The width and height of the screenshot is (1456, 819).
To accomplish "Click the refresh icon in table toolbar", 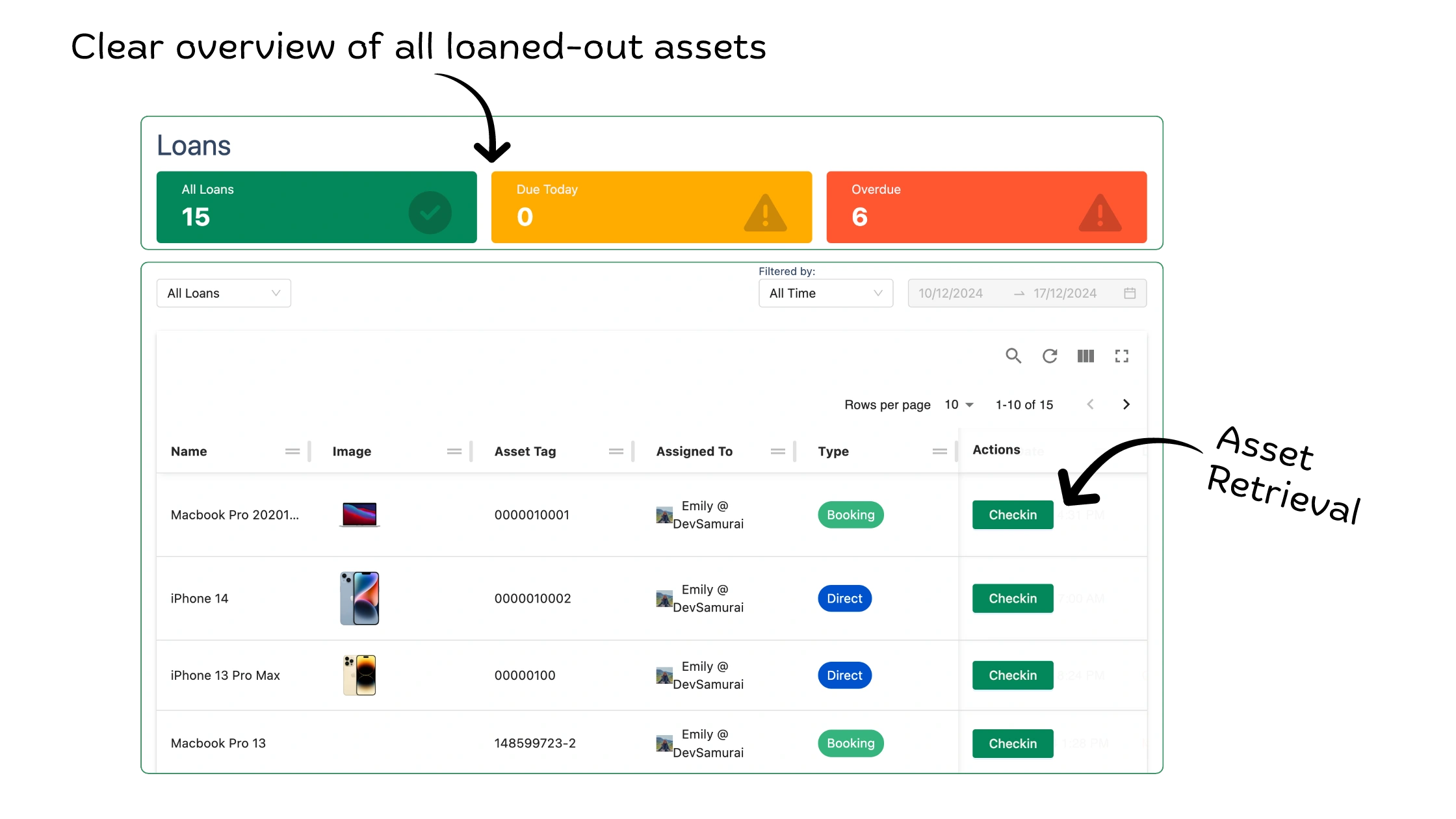I will [x=1050, y=356].
